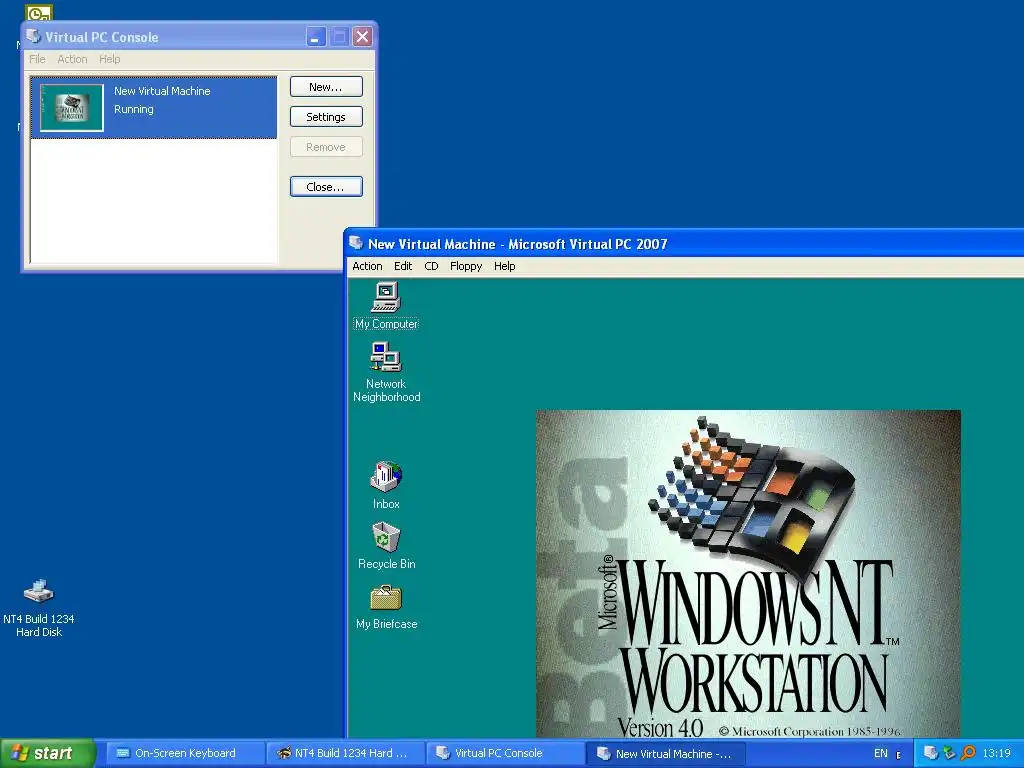The height and width of the screenshot is (768, 1024).
Task: Click the network tray icon with green arrow
Action: tap(949, 753)
